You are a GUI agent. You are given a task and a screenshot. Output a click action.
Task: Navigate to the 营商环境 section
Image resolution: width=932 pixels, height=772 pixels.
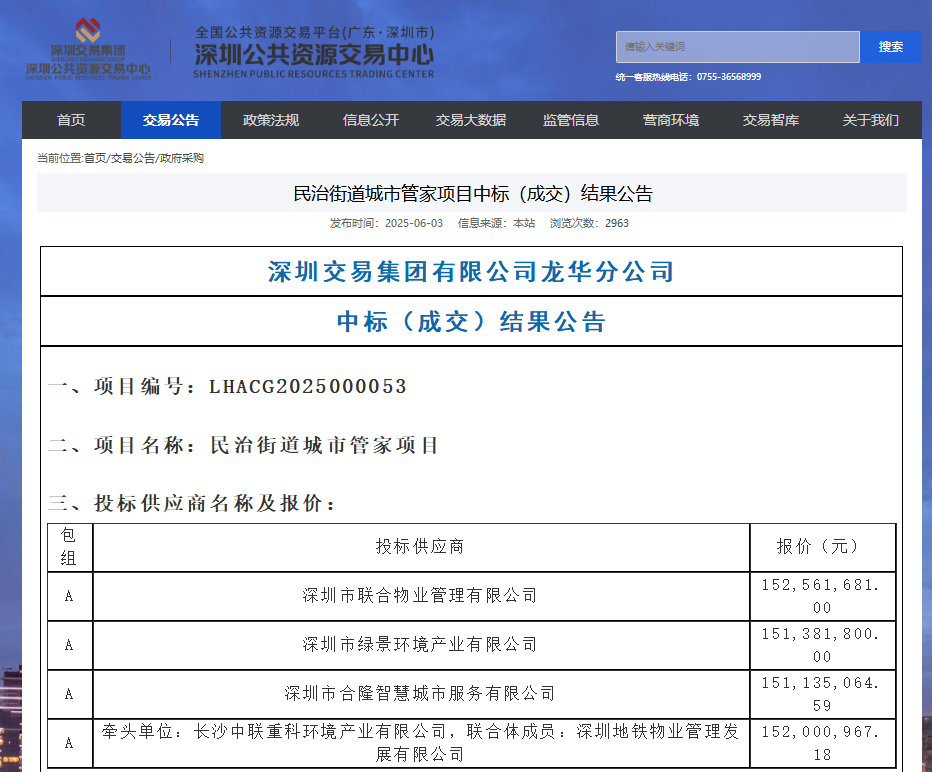click(671, 120)
